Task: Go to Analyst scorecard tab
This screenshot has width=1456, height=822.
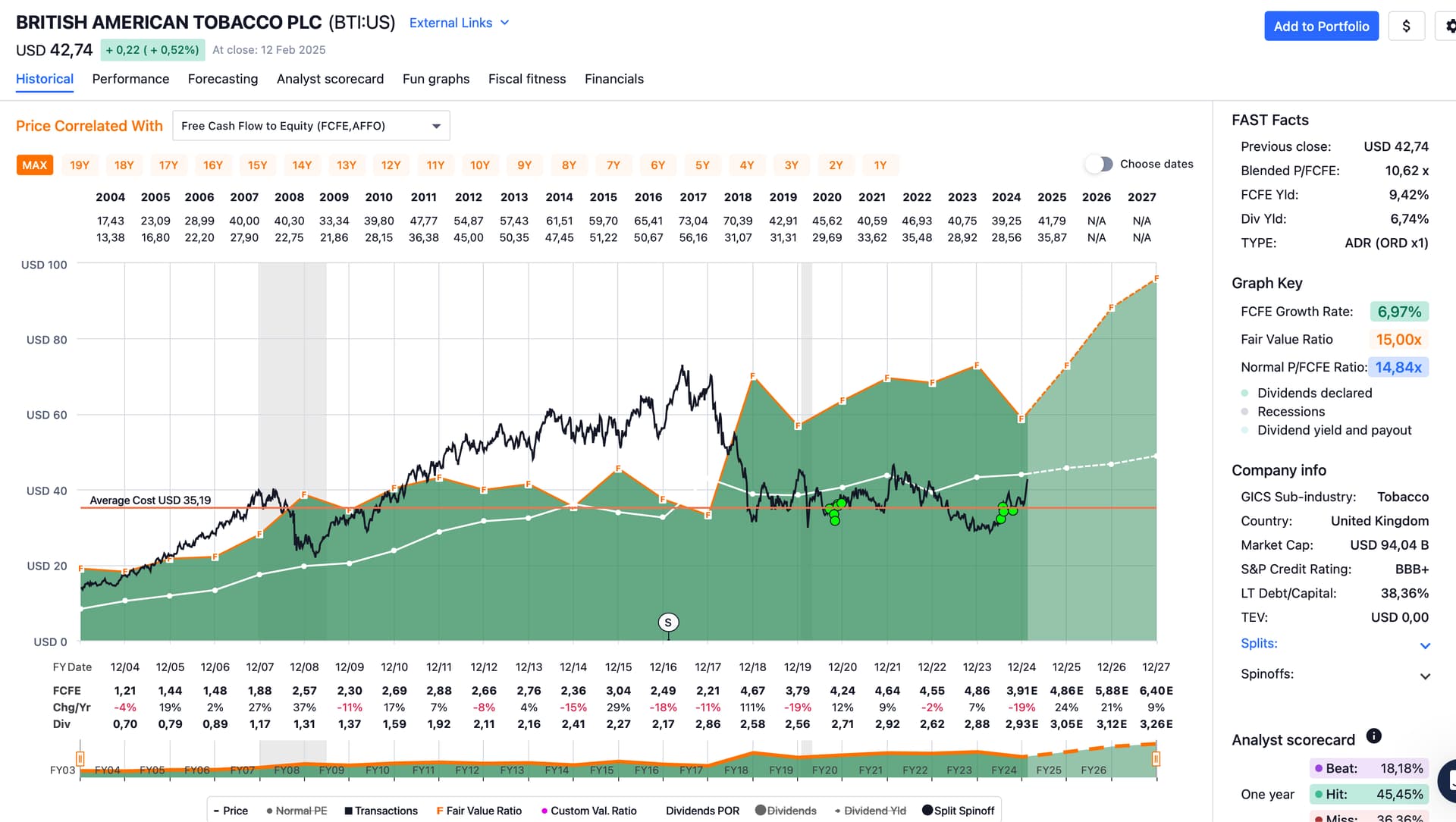Action: tap(330, 79)
